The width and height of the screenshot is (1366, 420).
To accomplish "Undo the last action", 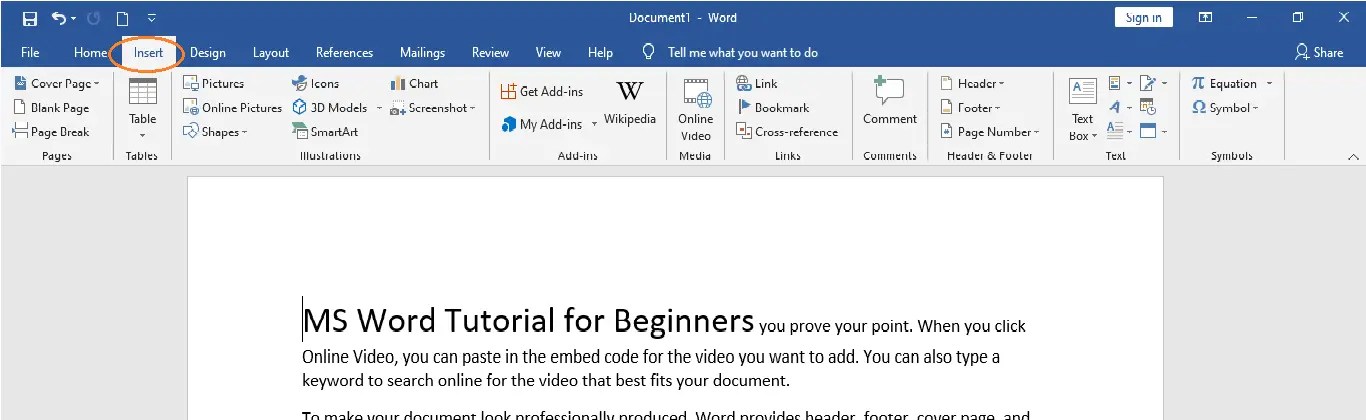I will point(58,18).
